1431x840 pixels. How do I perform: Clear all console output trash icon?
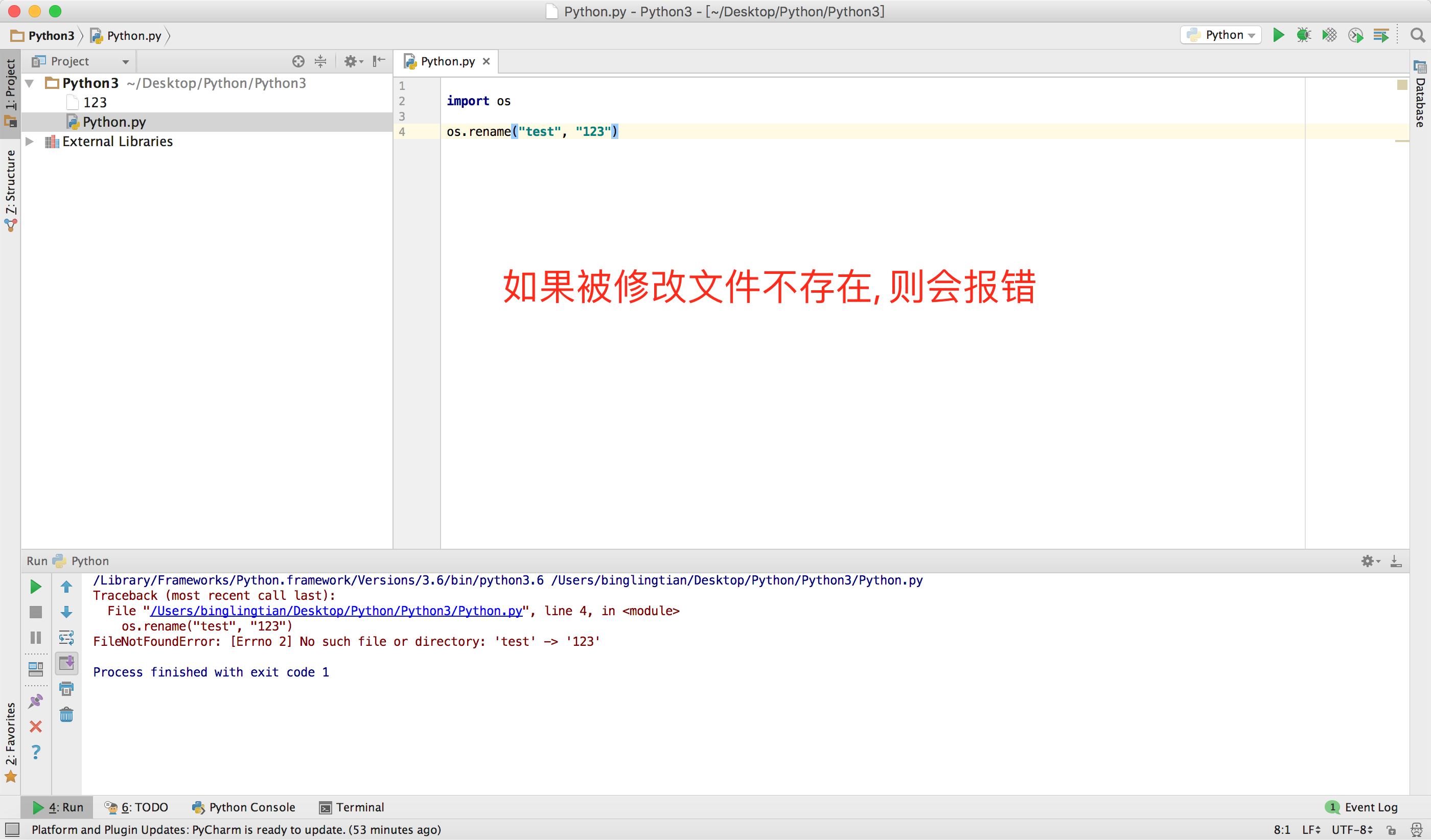(x=66, y=714)
